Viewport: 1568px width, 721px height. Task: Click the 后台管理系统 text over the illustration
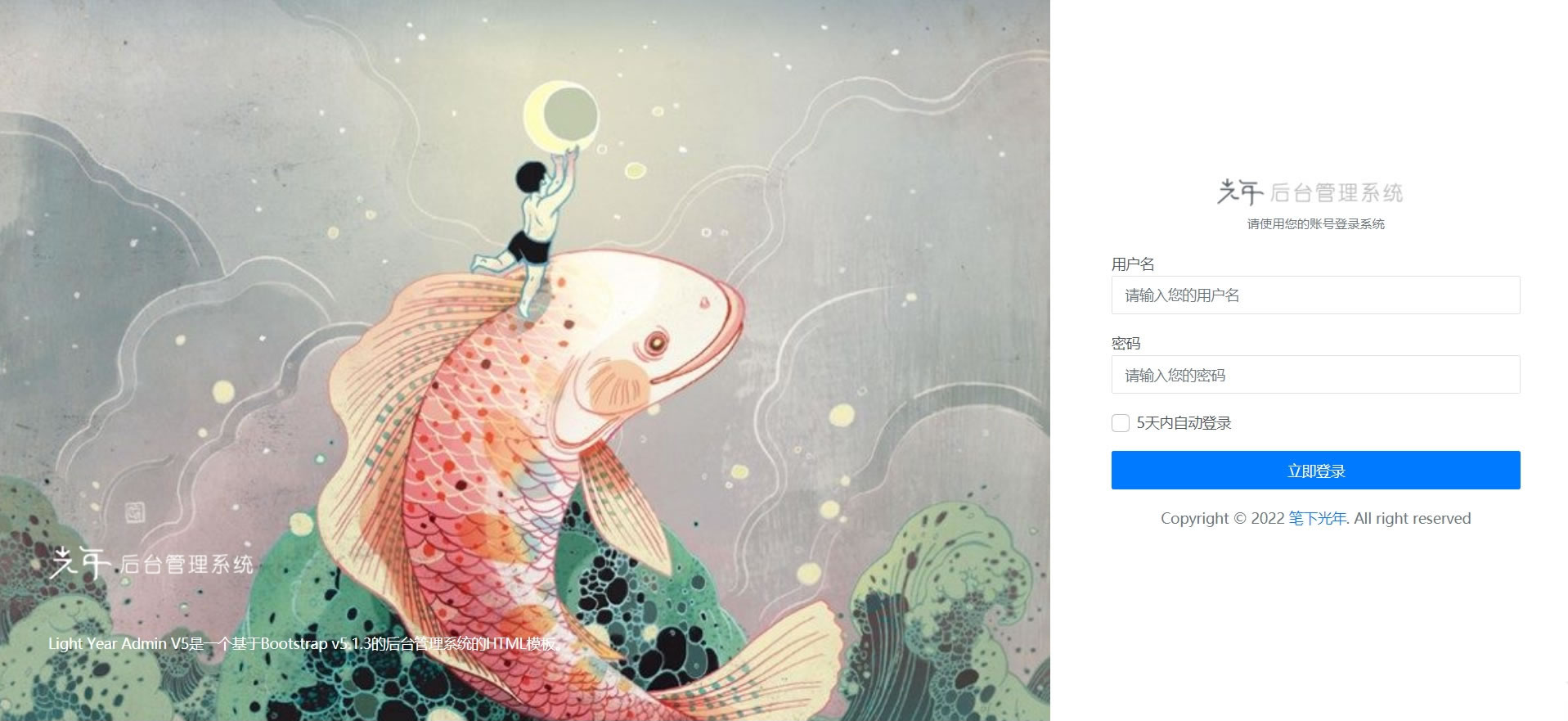(x=186, y=565)
